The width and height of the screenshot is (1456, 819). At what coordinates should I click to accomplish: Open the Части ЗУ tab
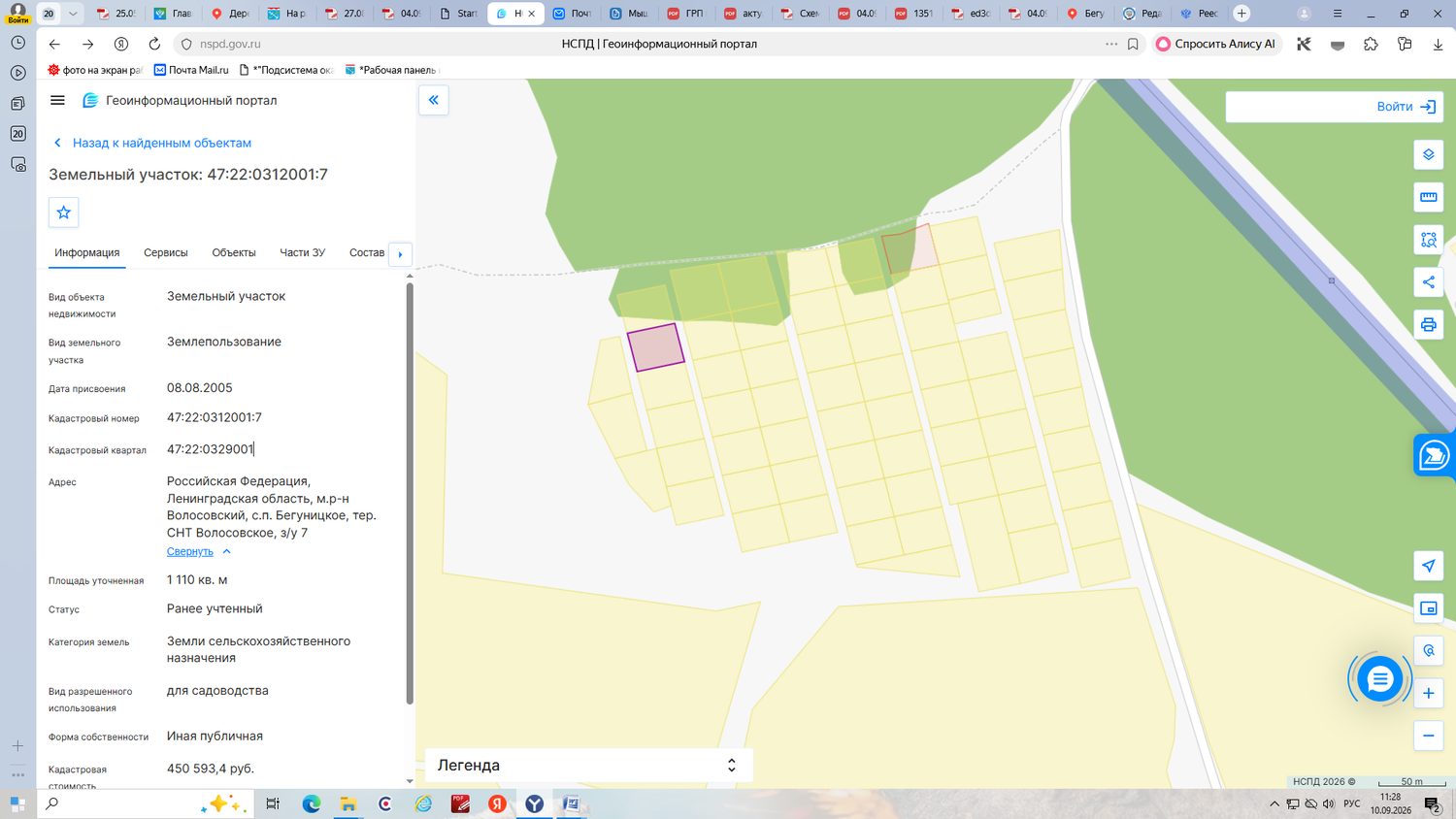click(303, 252)
